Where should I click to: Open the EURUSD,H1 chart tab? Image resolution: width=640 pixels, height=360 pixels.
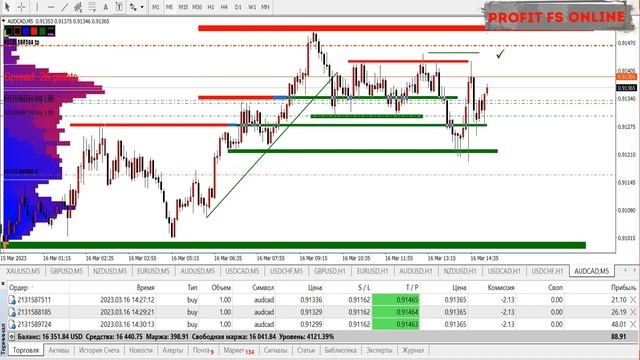pyautogui.click(x=373, y=271)
